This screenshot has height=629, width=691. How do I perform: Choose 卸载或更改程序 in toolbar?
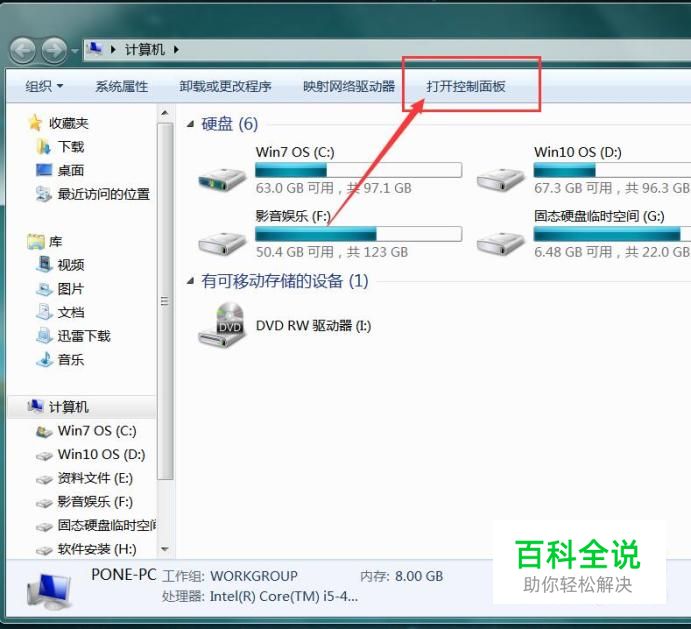[x=225, y=86]
